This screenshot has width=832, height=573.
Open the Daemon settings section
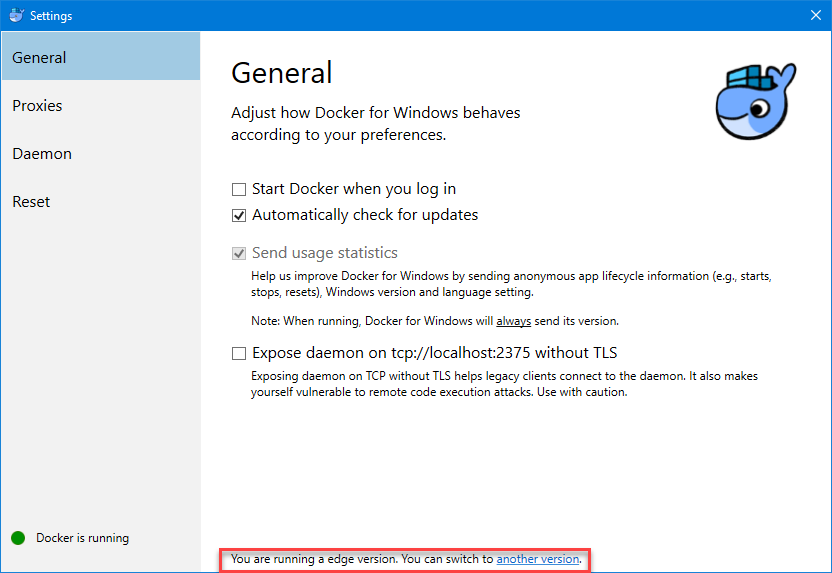[101, 154]
